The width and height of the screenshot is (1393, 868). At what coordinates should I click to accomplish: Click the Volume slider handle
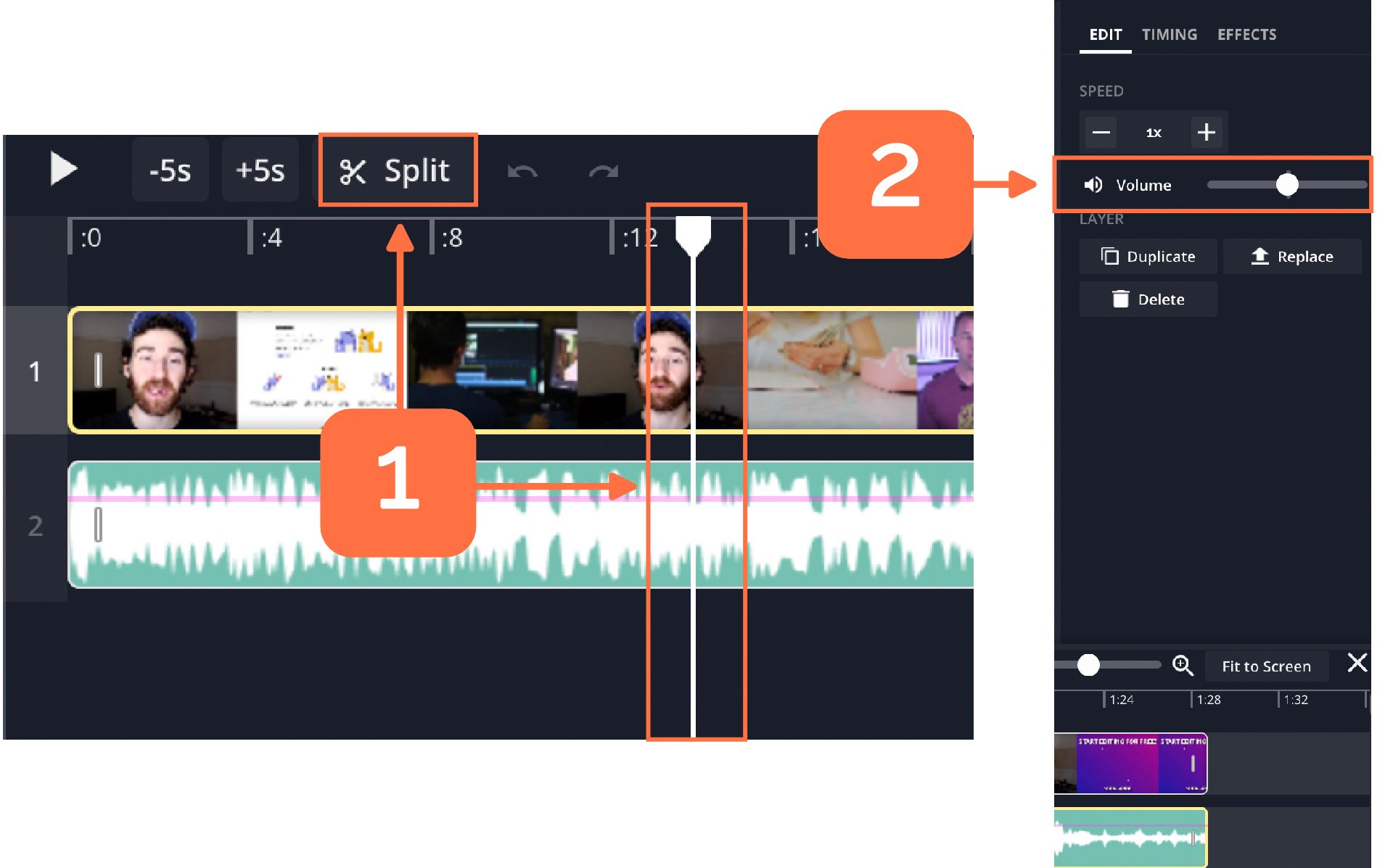[x=1287, y=185]
